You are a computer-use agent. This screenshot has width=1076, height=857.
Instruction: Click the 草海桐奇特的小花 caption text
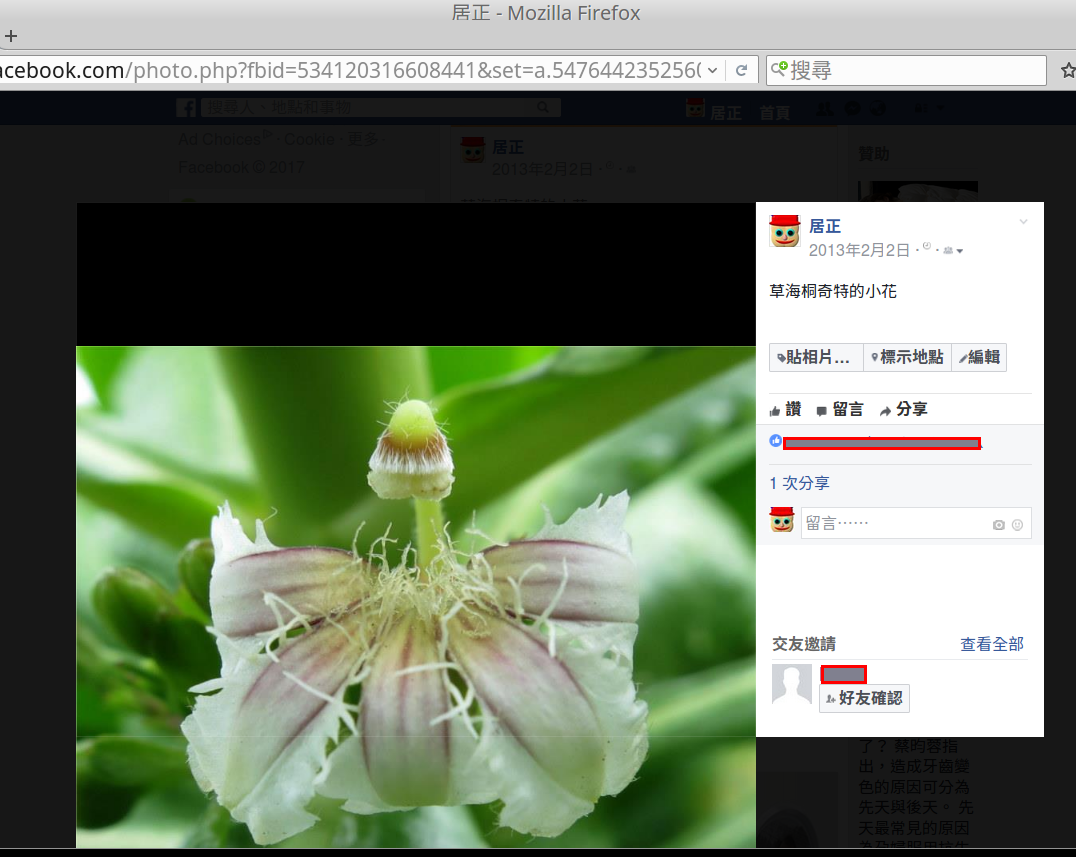pyautogui.click(x=833, y=292)
